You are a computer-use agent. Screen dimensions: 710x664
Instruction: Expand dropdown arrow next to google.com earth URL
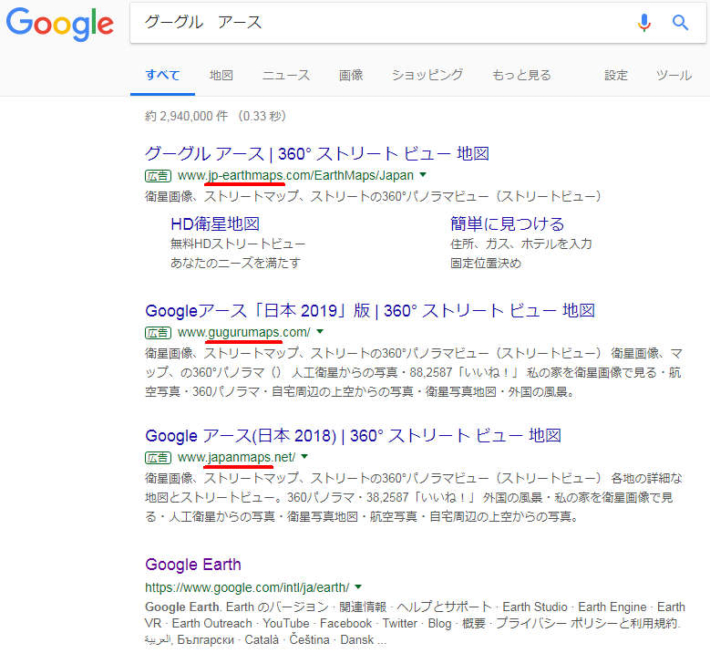click(x=359, y=587)
